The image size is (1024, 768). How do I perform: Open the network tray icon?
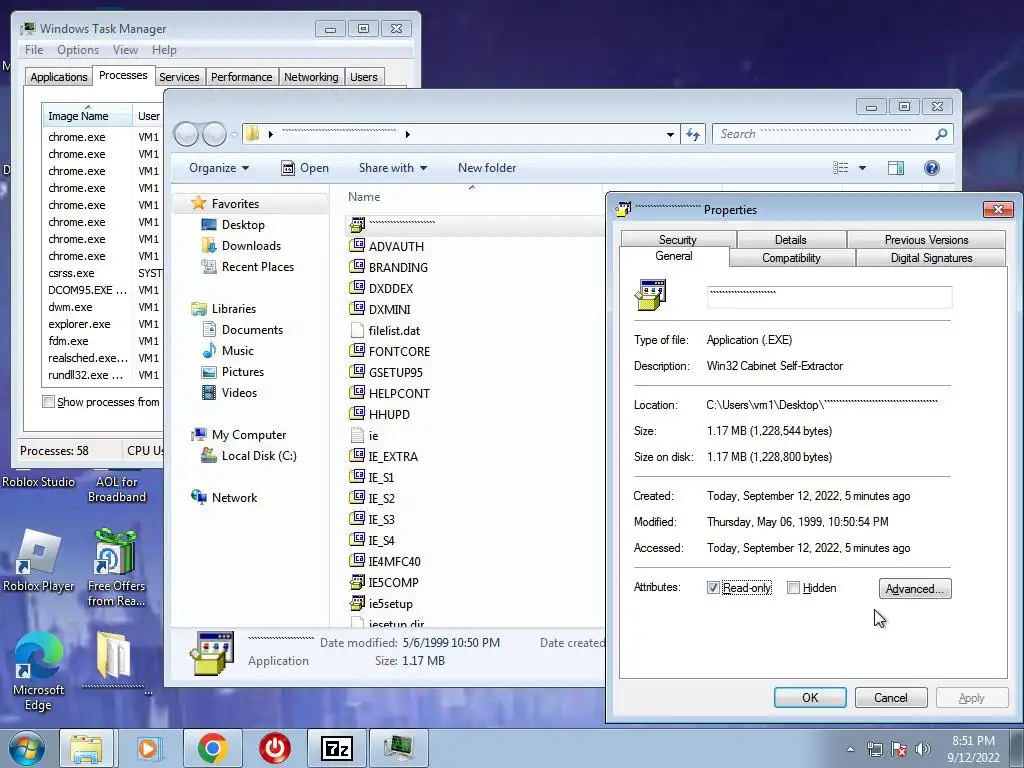pyautogui.click(x=874, y=749)
